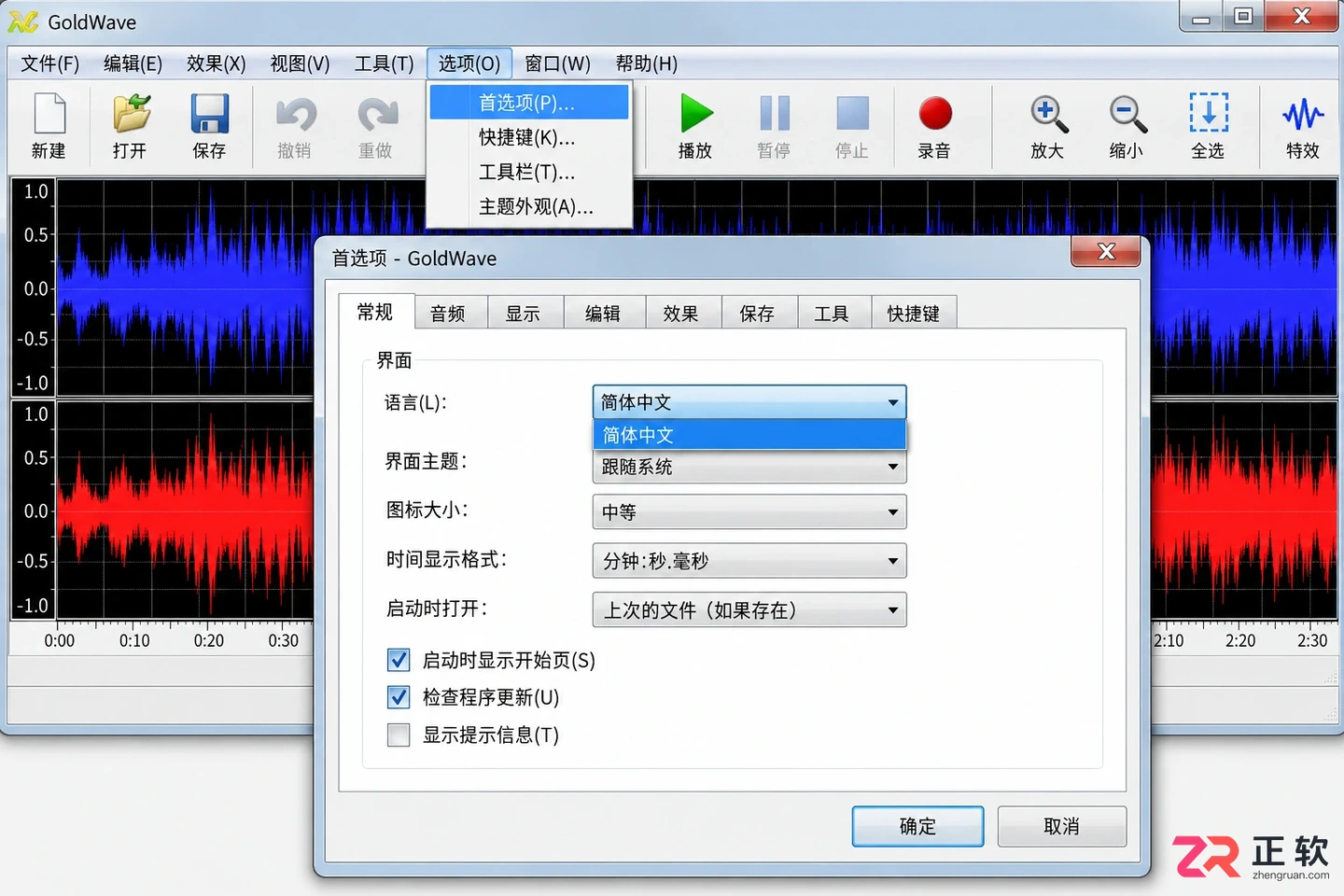Click the 0:20 mark on the time ruler
Screen dimensions: 1344x896
pos(209,640)
